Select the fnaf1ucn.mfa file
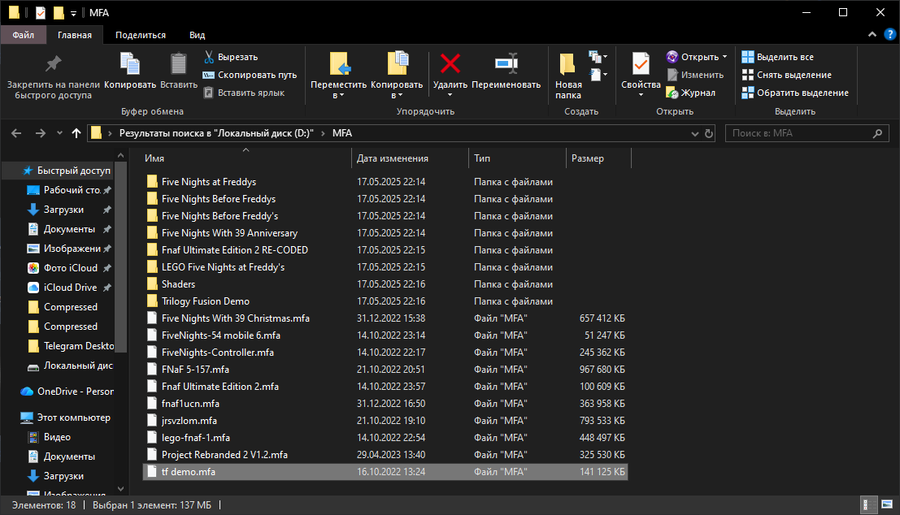 [x=190, y=404]
